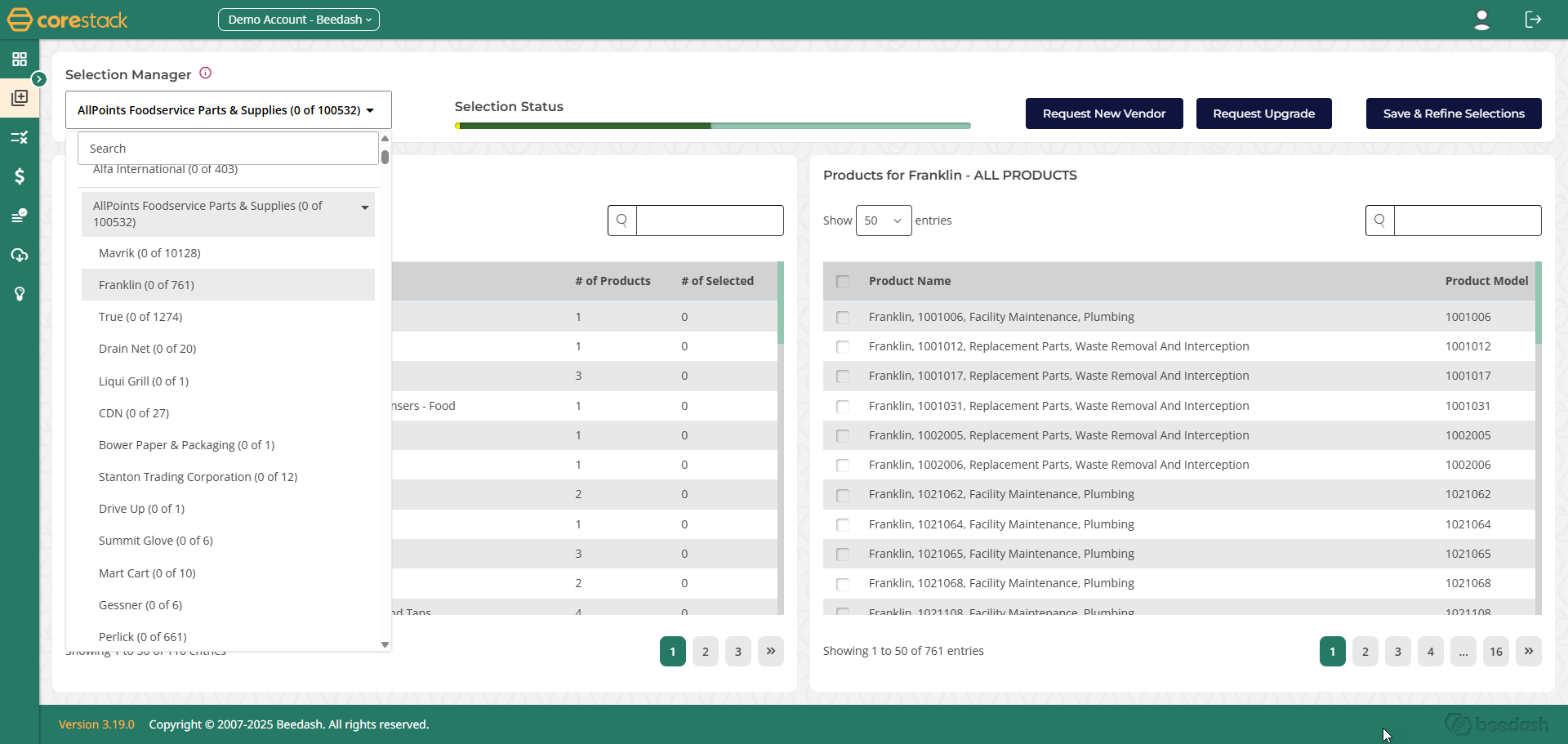
Task: Select Franklin (0 of 761) vendor
Action: point(228,285)
